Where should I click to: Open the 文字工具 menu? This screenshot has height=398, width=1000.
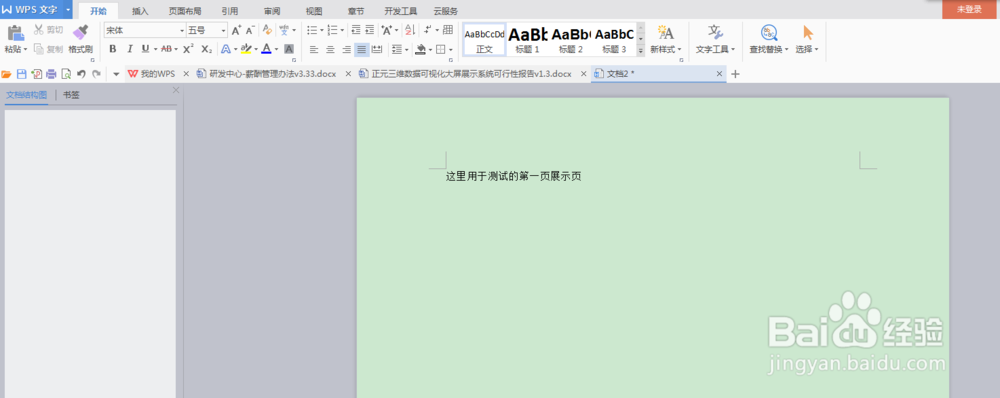pos(716,40)
